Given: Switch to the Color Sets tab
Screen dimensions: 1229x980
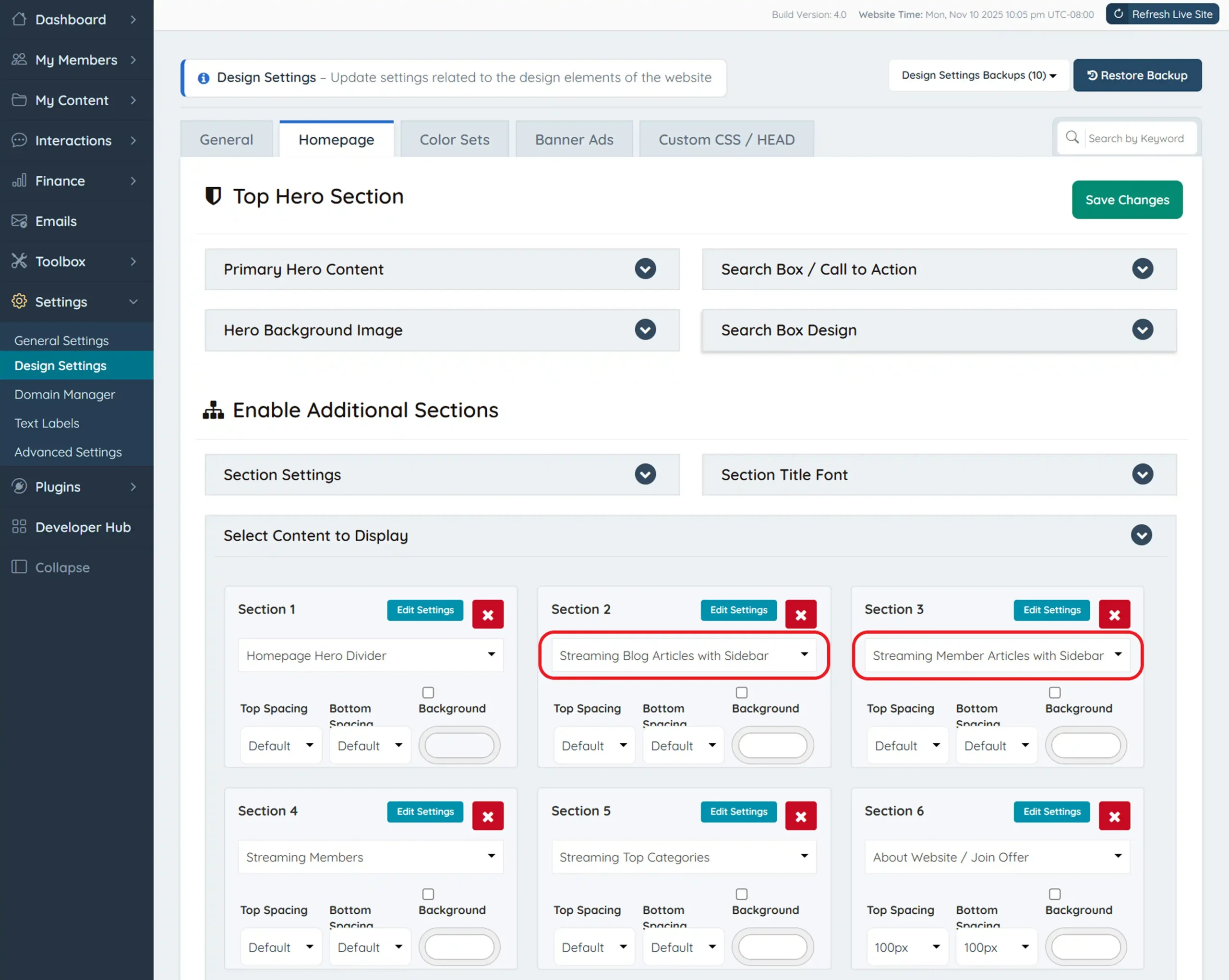Looking at the screenshot, I should coord(454,139).
